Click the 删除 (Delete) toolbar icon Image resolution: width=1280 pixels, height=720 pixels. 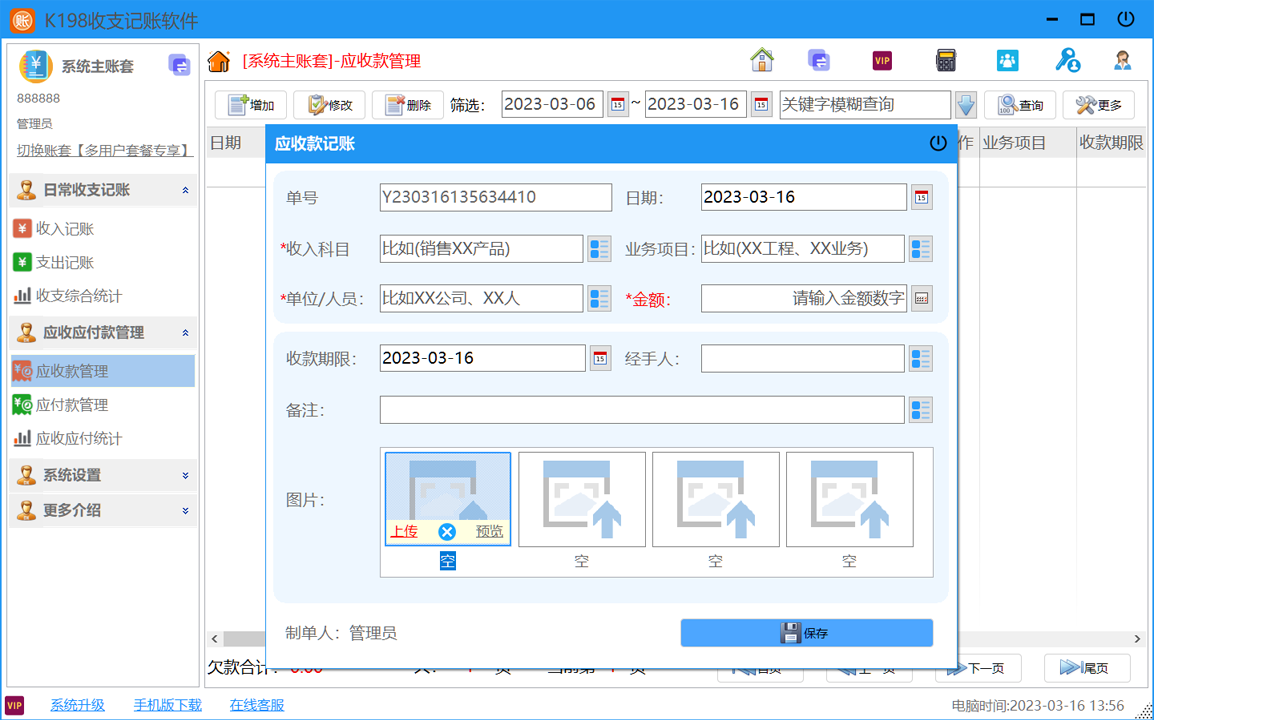pyautogui.click(x=407, y=104)
